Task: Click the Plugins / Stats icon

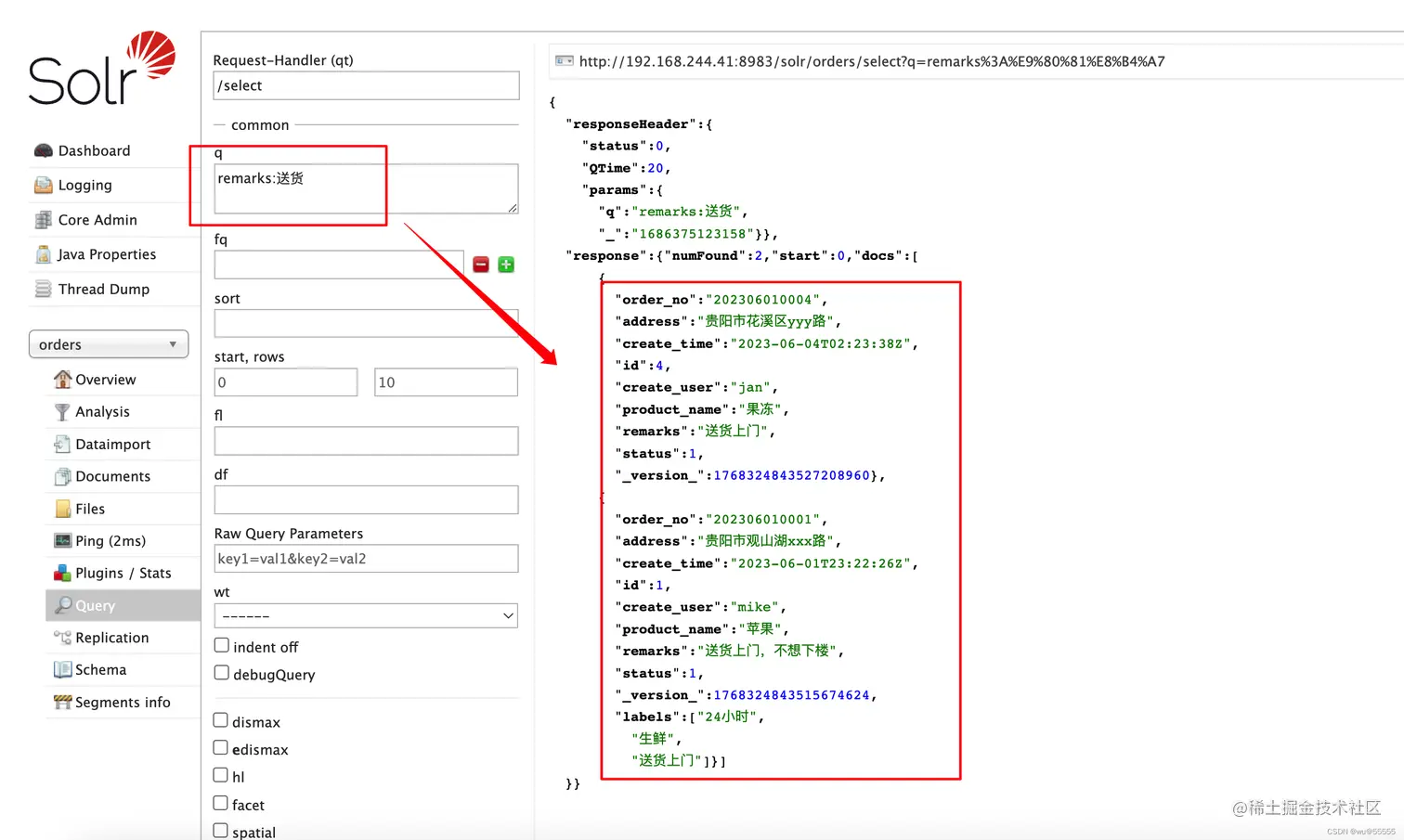Action: [x=62, y=573]
